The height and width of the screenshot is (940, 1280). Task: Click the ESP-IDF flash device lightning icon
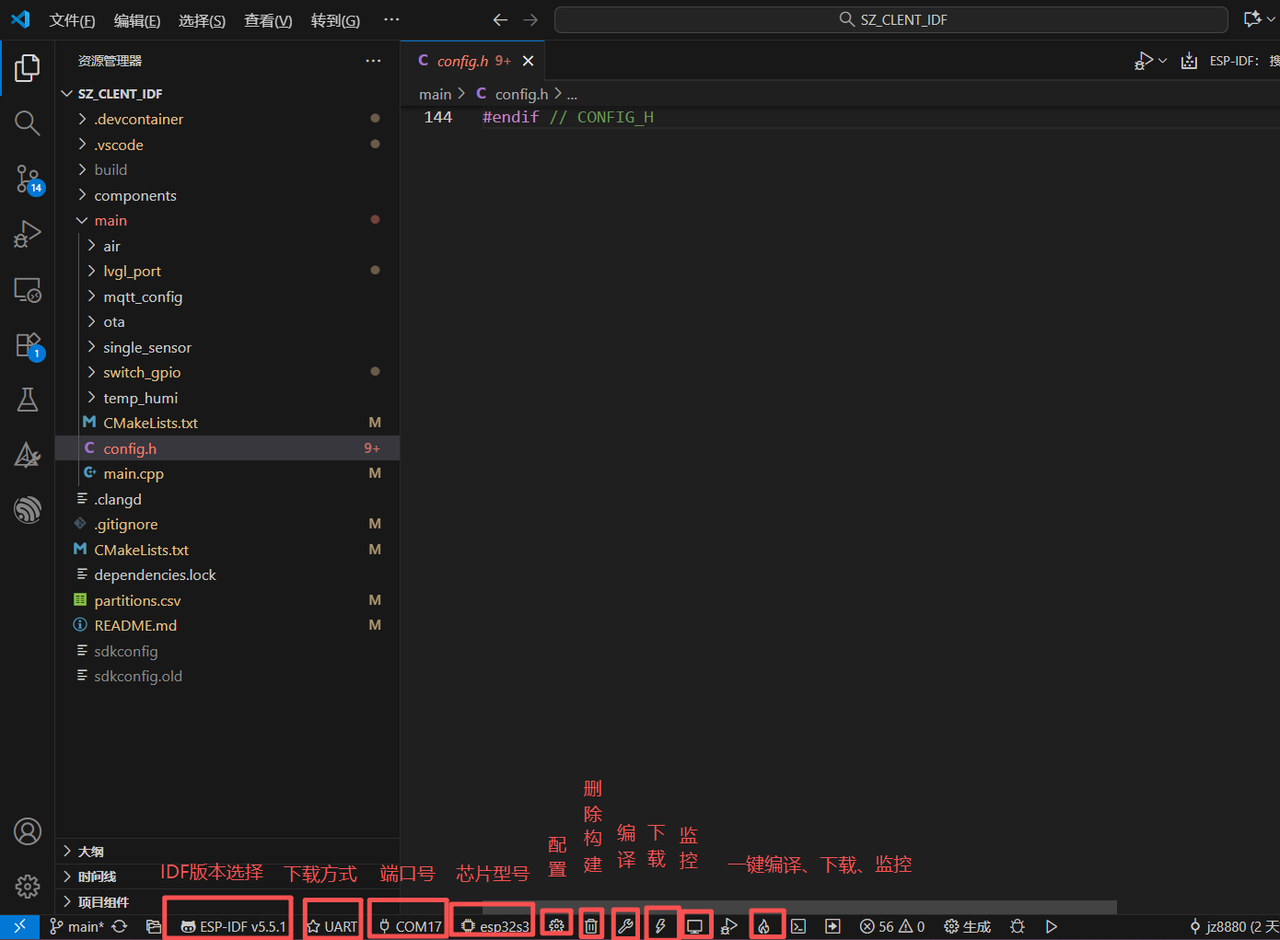click(x=660, y=926)
